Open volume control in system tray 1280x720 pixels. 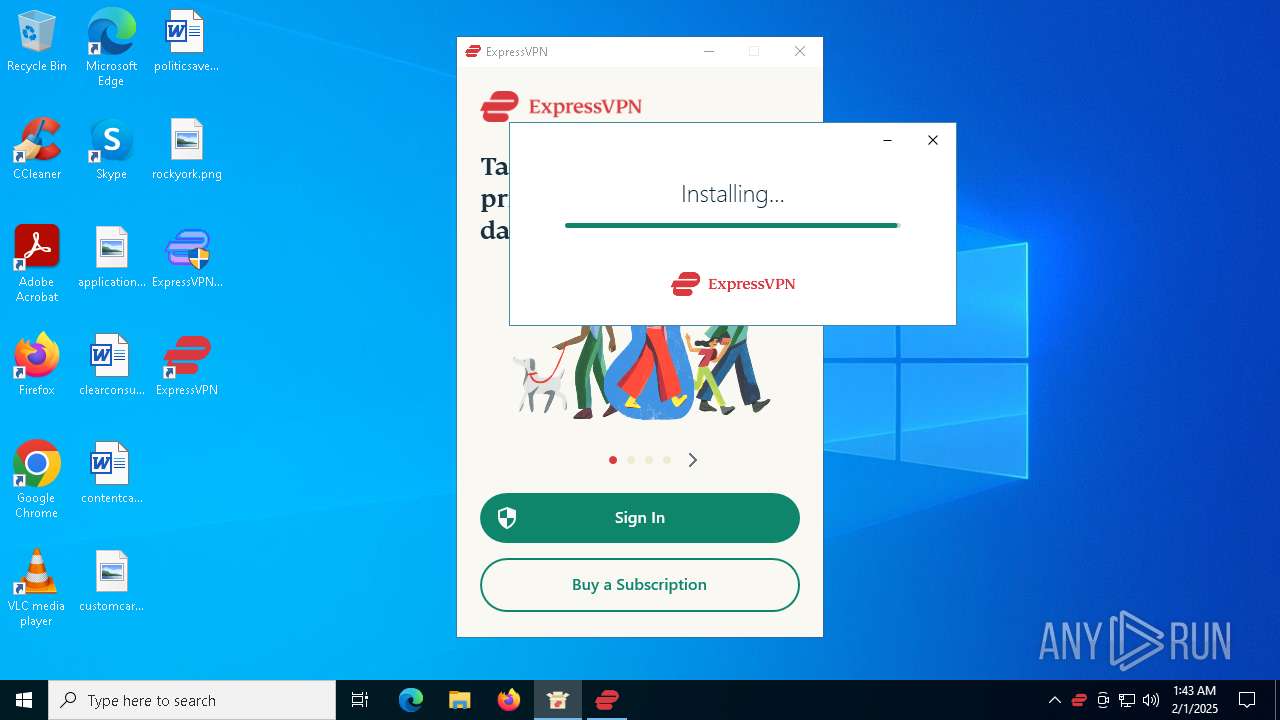pyautogui.click(x=1151, y=700)
